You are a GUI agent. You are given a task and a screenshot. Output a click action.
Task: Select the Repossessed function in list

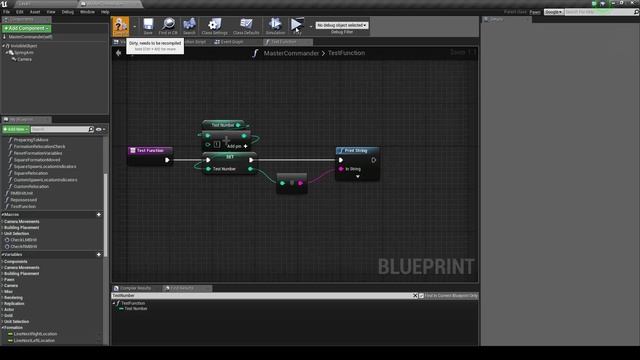point(23,200)
